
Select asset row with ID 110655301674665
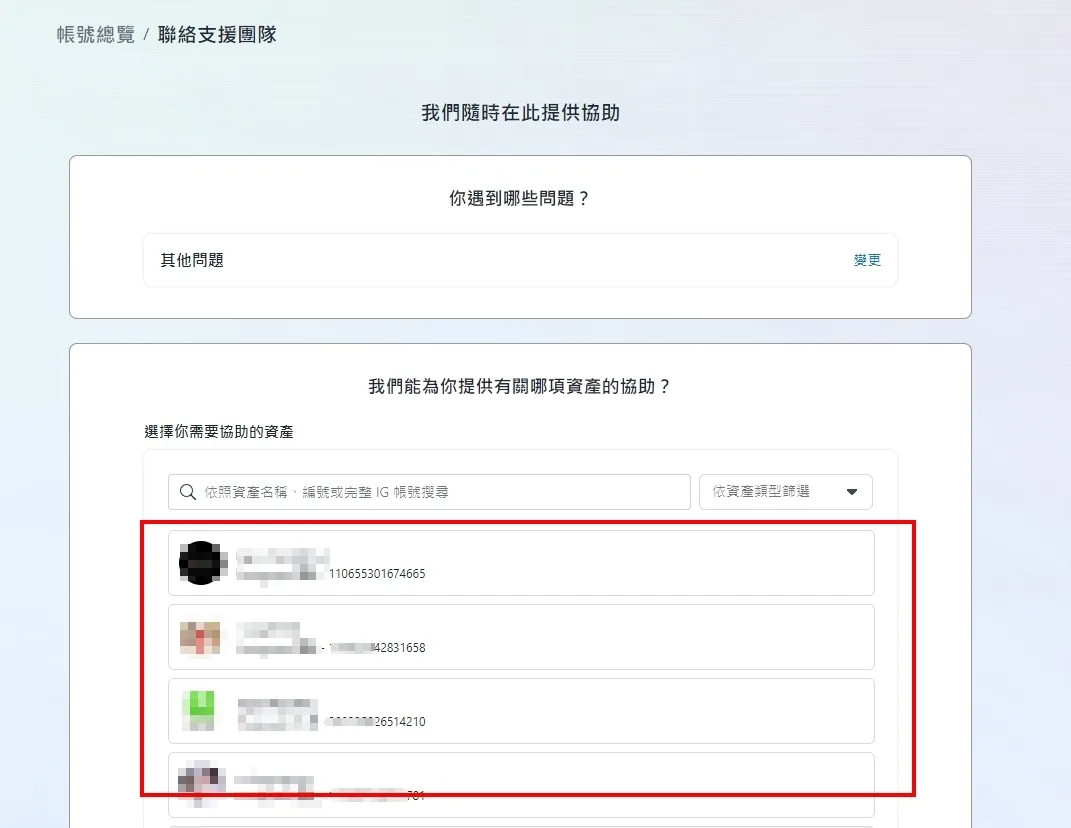521,563
